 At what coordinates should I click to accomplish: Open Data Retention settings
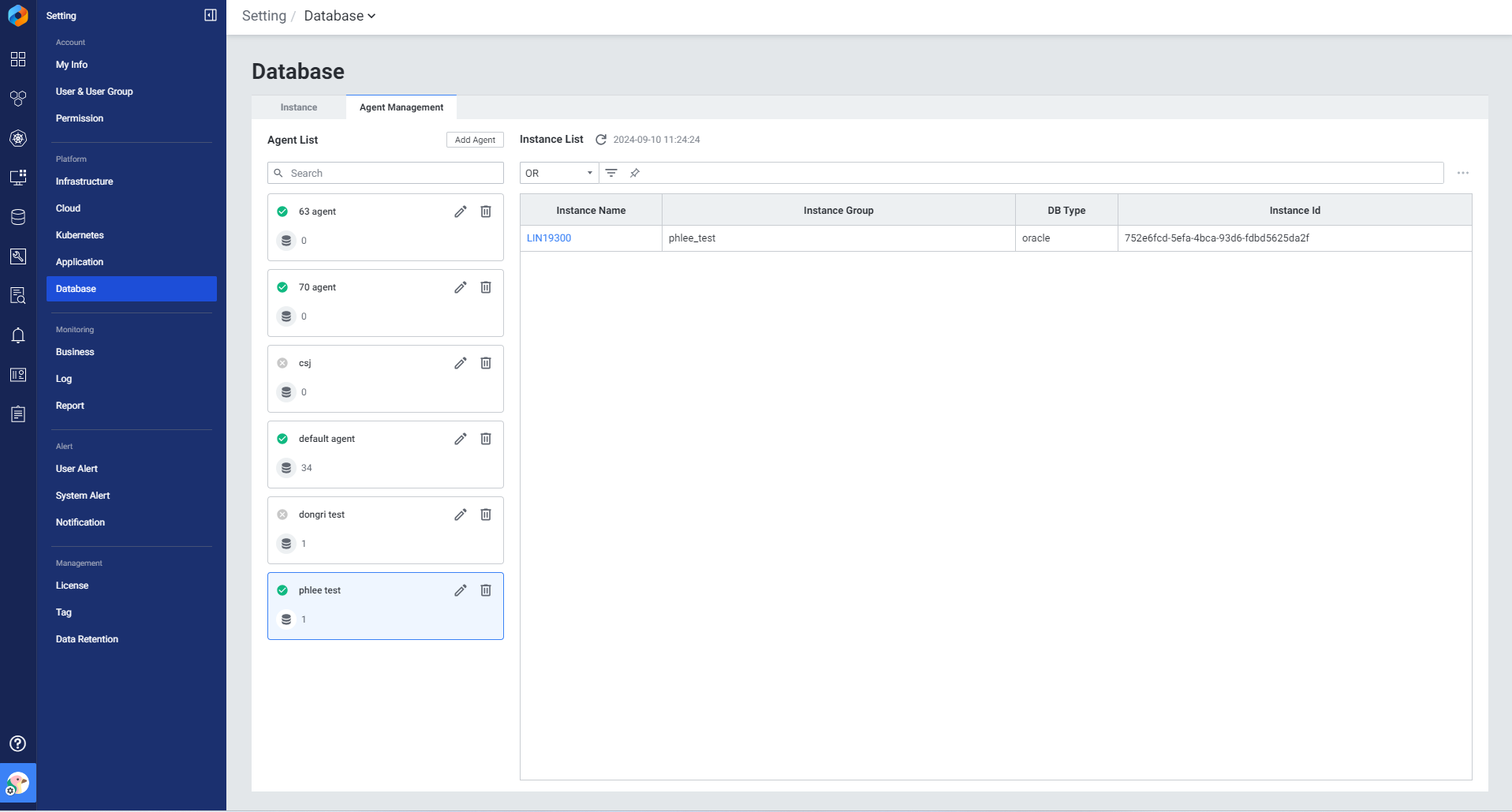click(87, 639)
